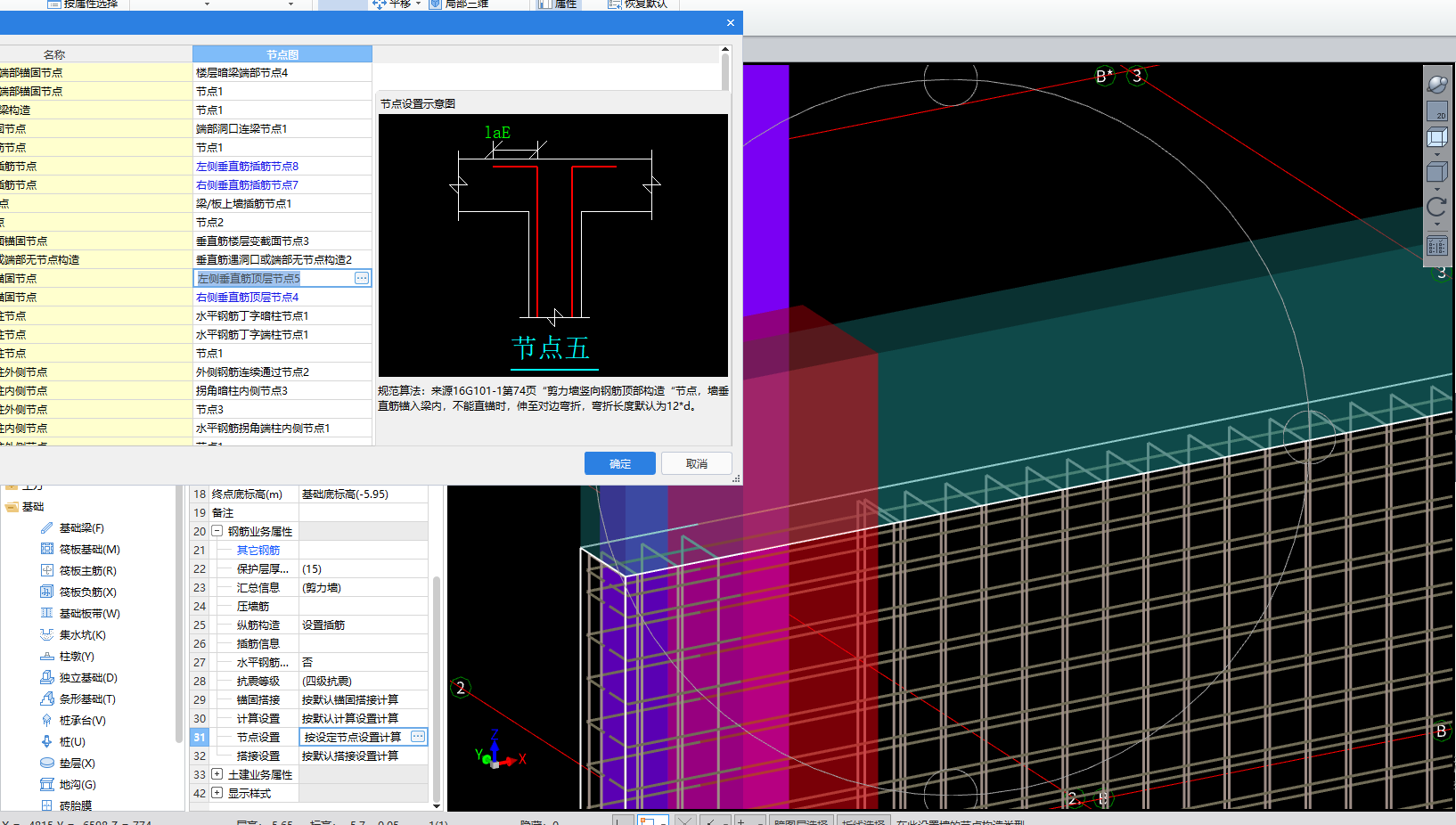Click 按默认计算设置计算 value

coord(364,719)
